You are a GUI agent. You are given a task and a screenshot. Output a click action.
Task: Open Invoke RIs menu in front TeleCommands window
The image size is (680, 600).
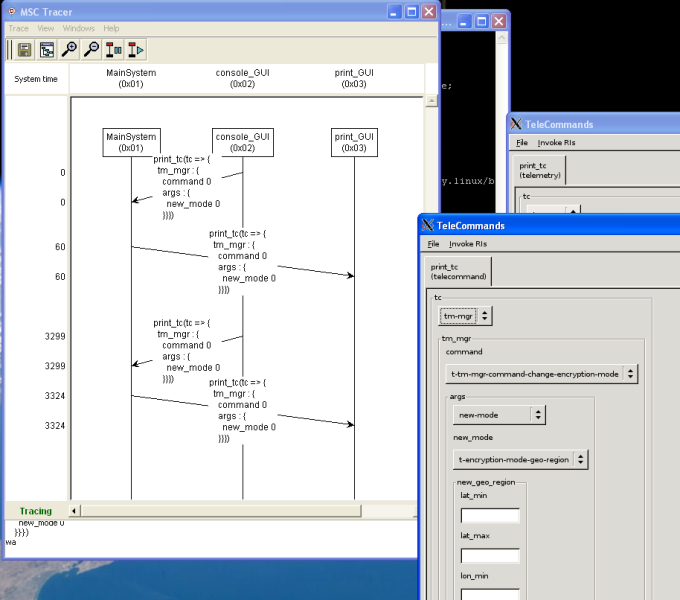pyautogui.click(x=468, y=244)
